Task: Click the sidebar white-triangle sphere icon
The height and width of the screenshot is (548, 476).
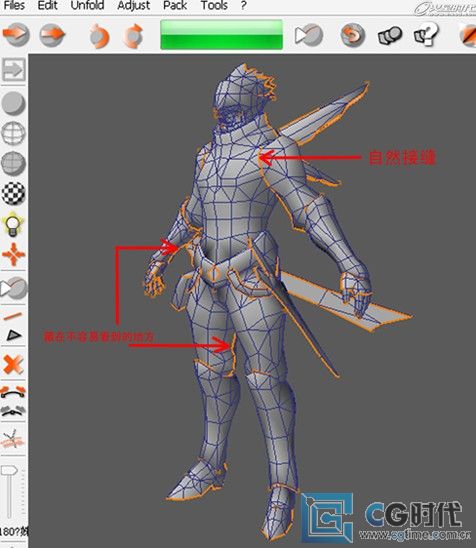Action: click(14, 288)
